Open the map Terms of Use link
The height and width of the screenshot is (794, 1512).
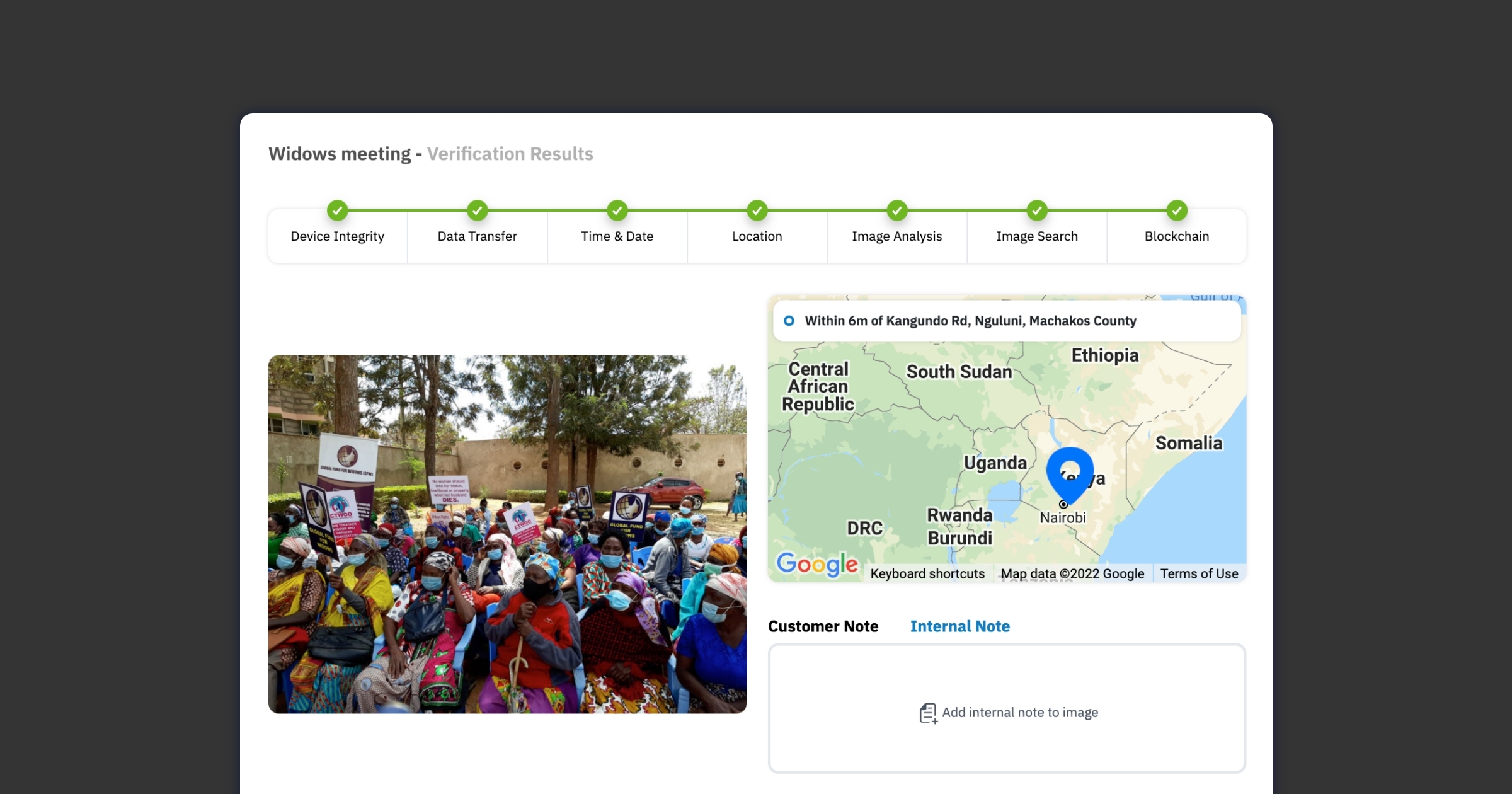click(1199, 573)
